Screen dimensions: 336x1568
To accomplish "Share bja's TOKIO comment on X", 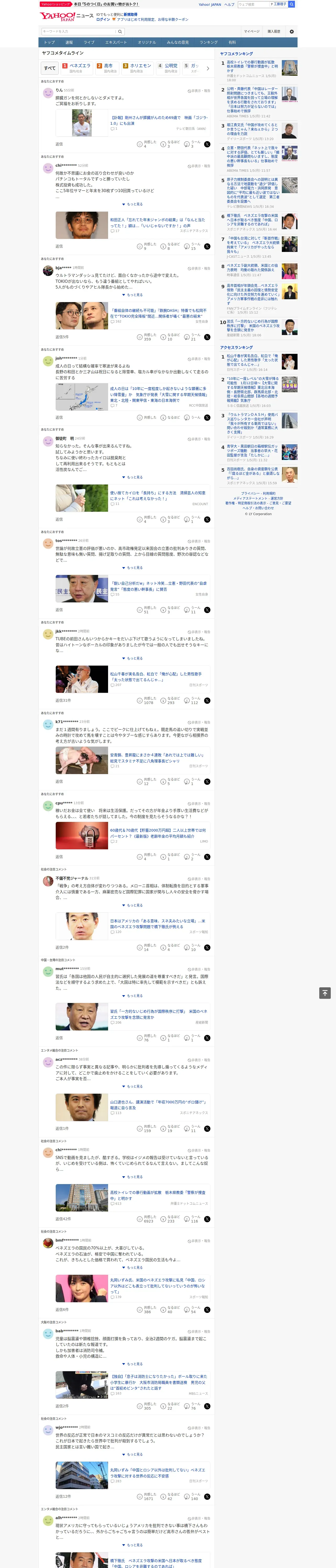I will coord(207,337).
